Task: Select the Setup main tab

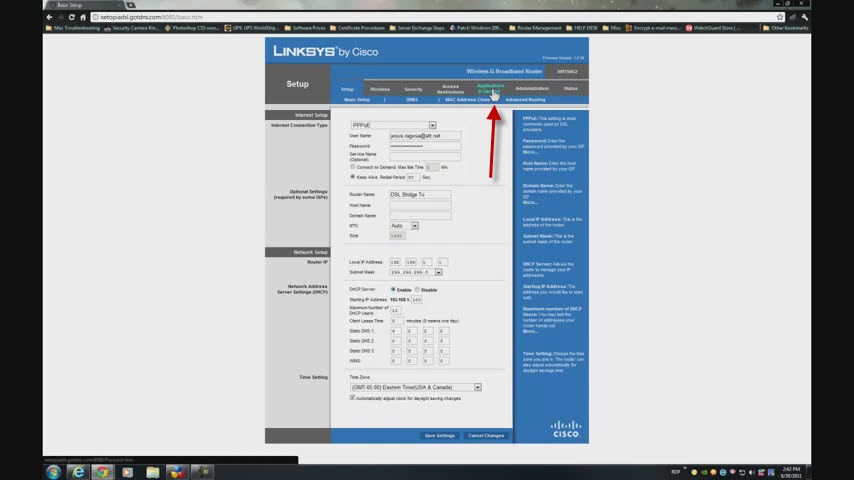Action: pos(347,89)
